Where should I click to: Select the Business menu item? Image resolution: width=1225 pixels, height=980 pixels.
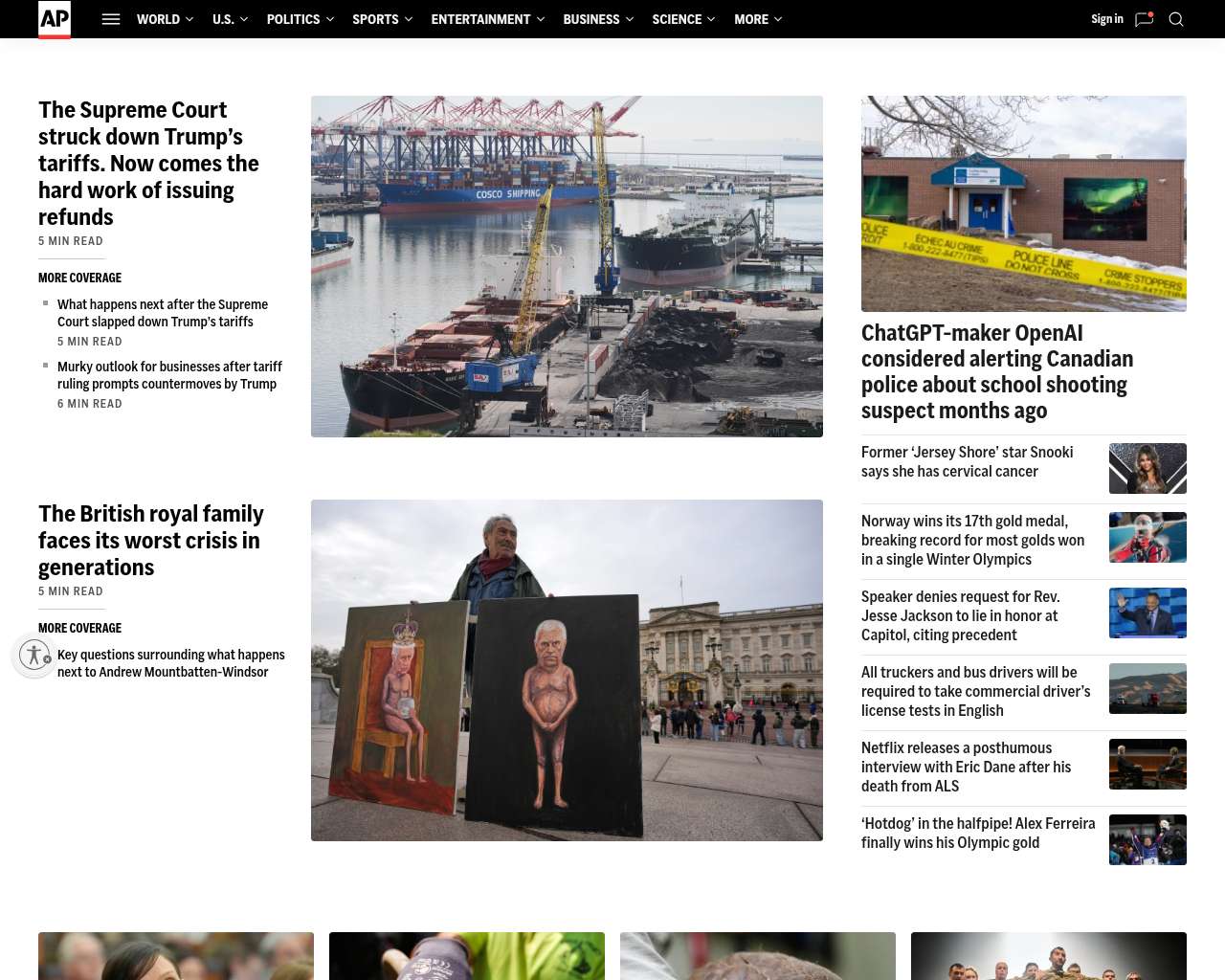tap(590, 19)
